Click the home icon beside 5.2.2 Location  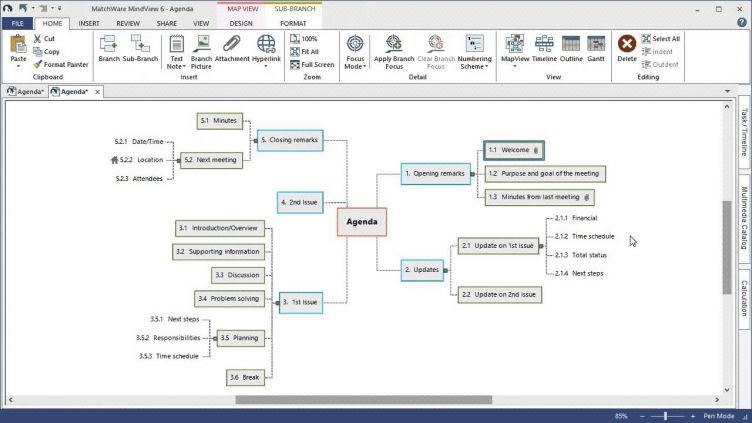point(114,160)
